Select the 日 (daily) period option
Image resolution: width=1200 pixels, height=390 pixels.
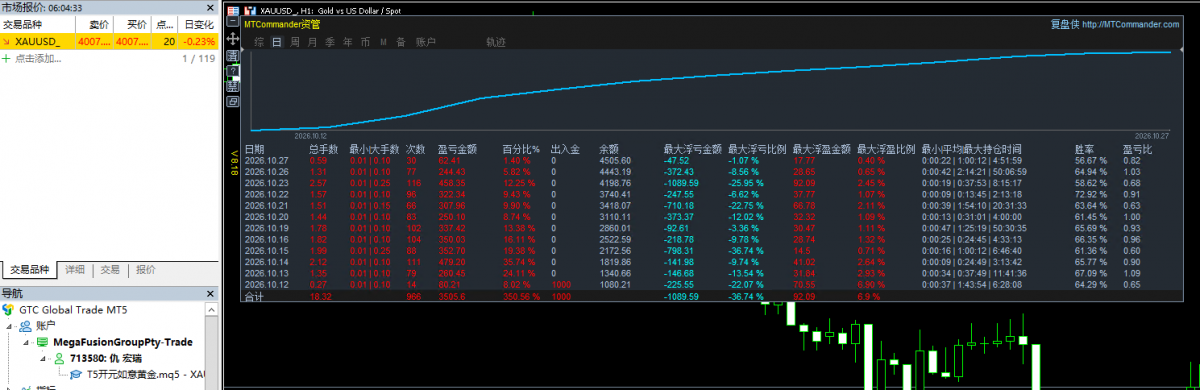pos(277,42)
